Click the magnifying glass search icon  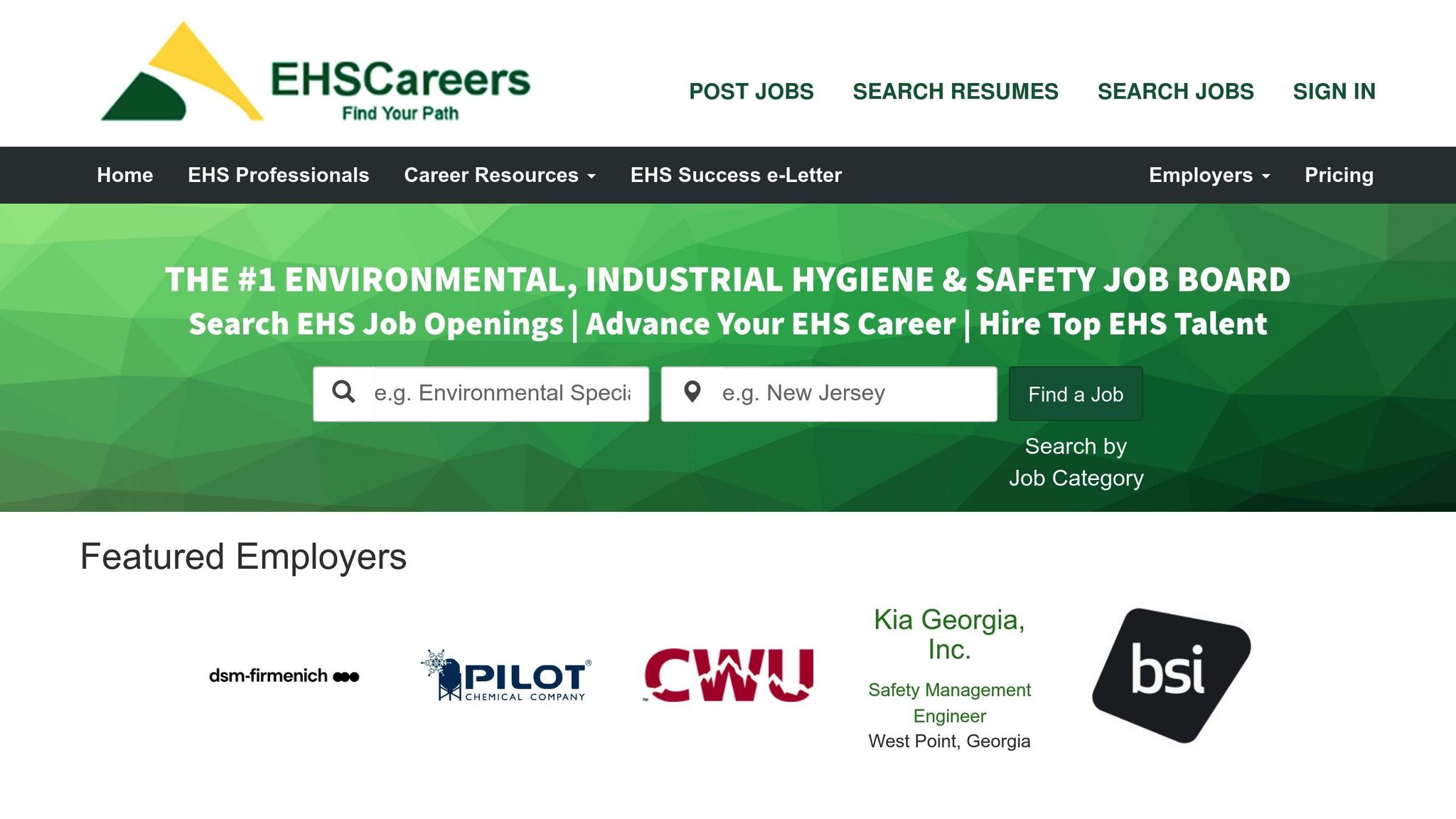click(343, 392)
